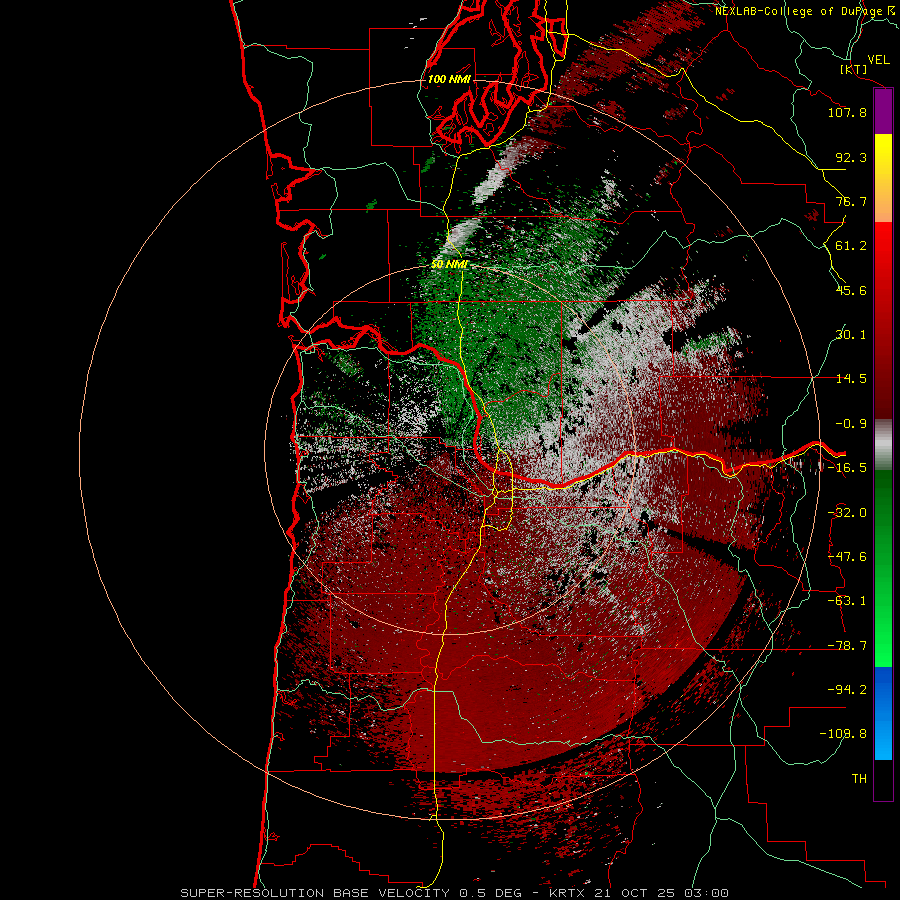
Task: Select the -94.2 legend value
Action: pyautogui.click(x=847, y=689)
